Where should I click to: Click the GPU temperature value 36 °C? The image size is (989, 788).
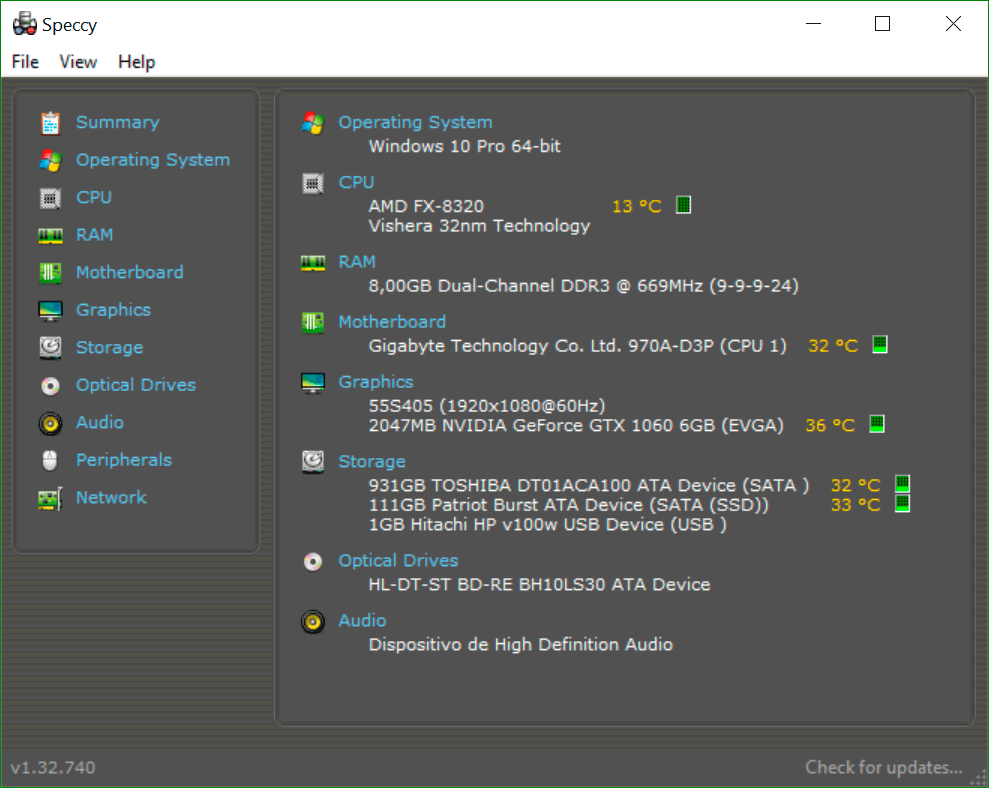coord(830,426)
